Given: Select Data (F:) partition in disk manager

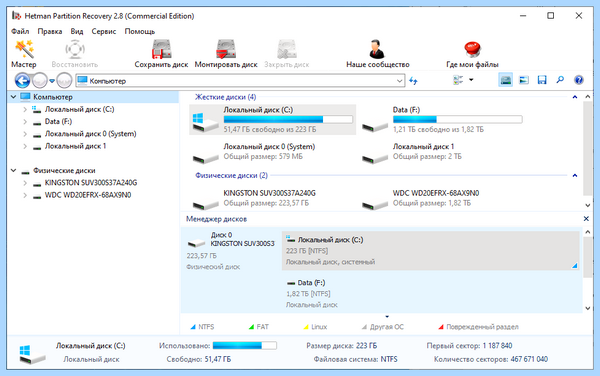Looking at the screenshot, I should [x=430, y=293].
